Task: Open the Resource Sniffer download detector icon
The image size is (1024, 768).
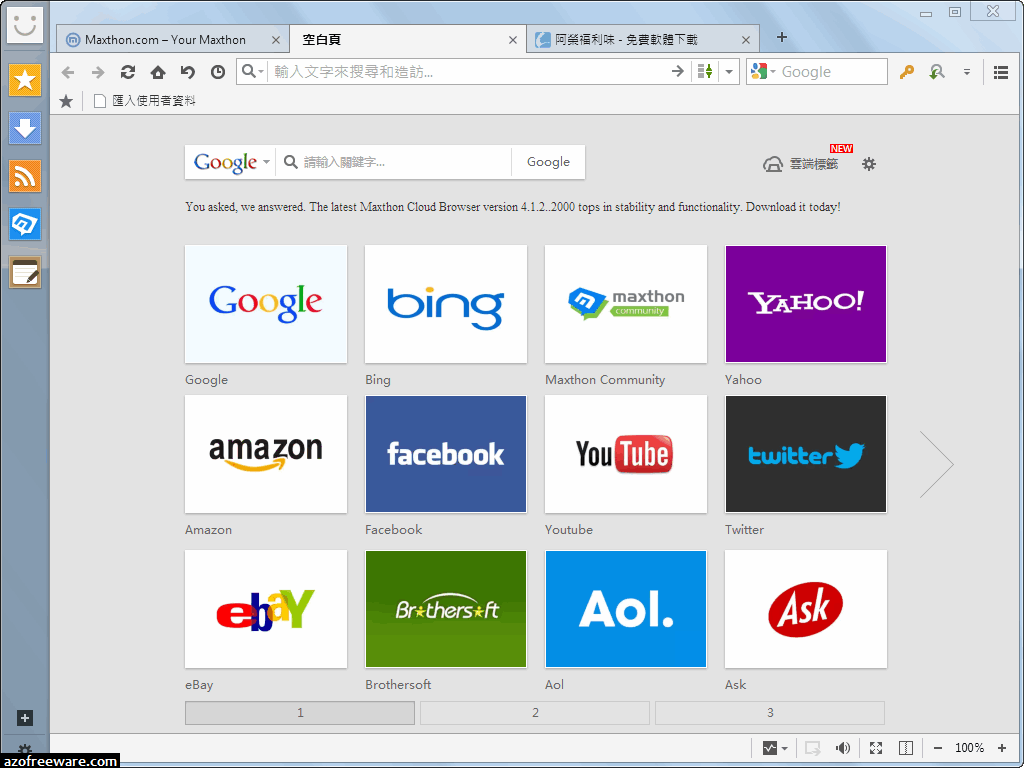Action: tap(936, 71)
